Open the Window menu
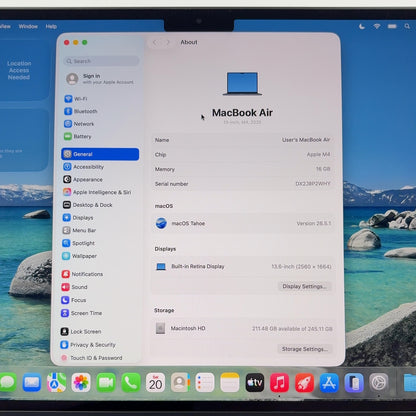This screenshot has width=416, height=416. [x=28, y=26]
